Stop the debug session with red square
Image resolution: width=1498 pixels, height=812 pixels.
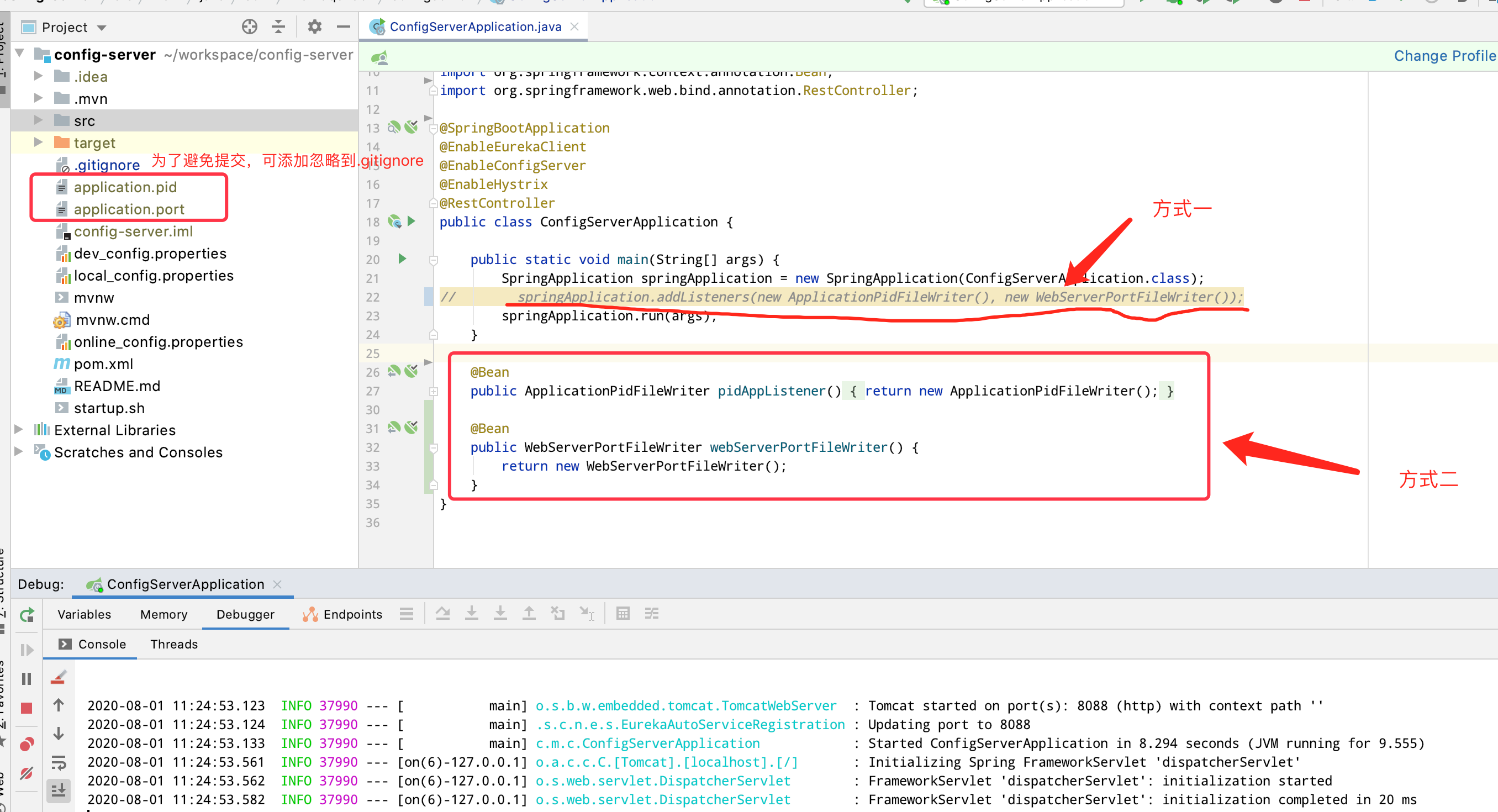[x=27, y=708]
